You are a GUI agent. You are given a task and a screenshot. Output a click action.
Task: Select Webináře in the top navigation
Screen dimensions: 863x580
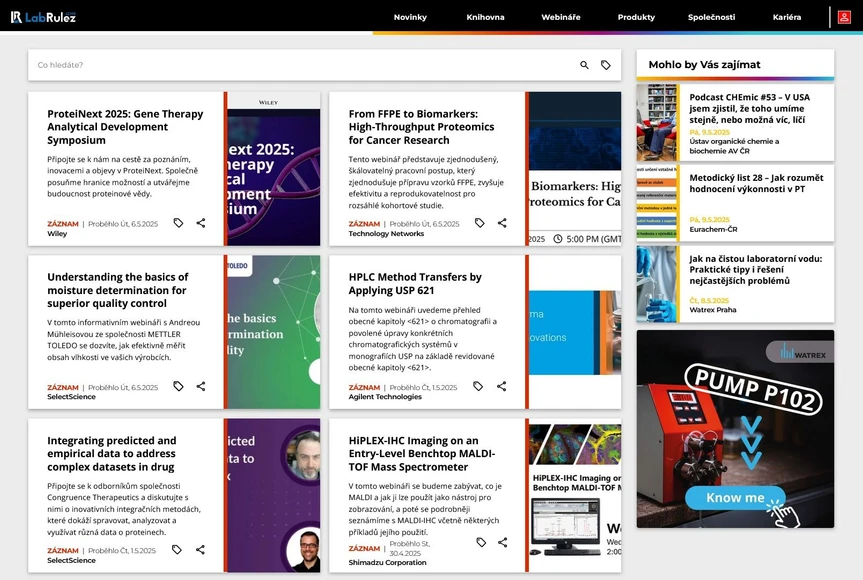point(560,17)
